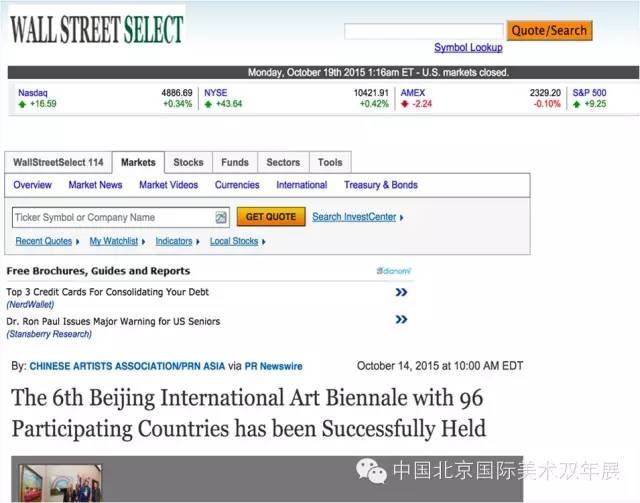
Task: Switch to the Stocks tab
Action: point(188,162)
